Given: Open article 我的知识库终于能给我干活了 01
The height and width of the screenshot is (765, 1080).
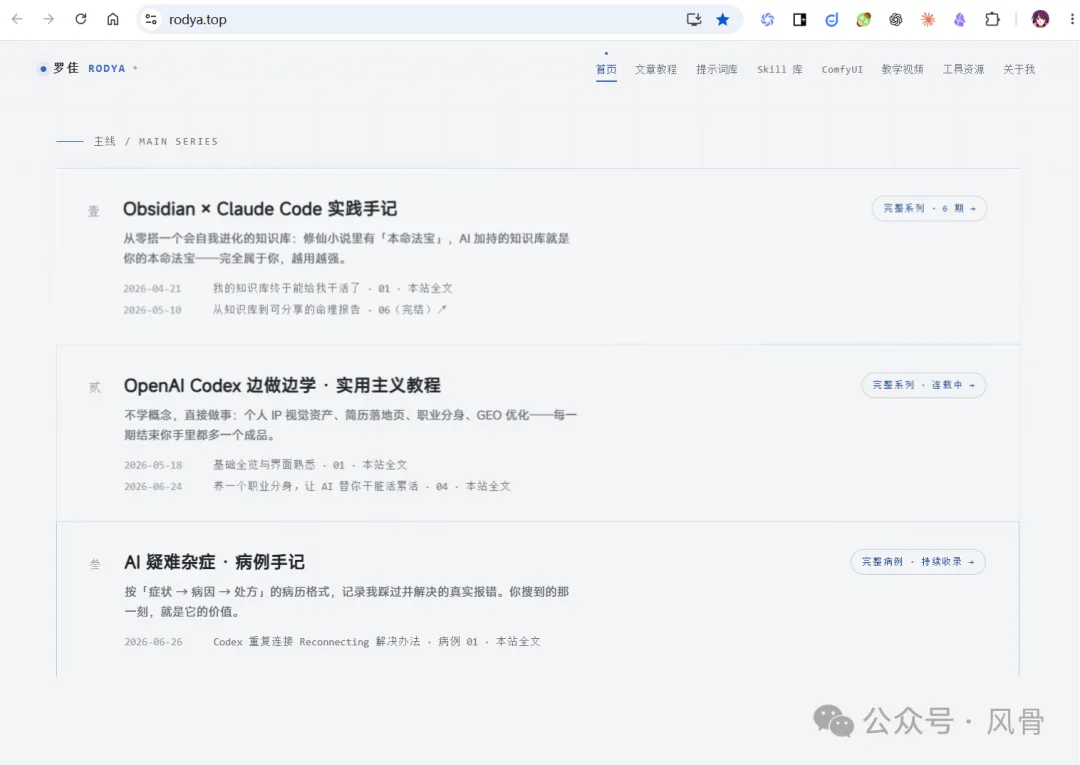Looking at the screenshot, I should pos(332,288).
